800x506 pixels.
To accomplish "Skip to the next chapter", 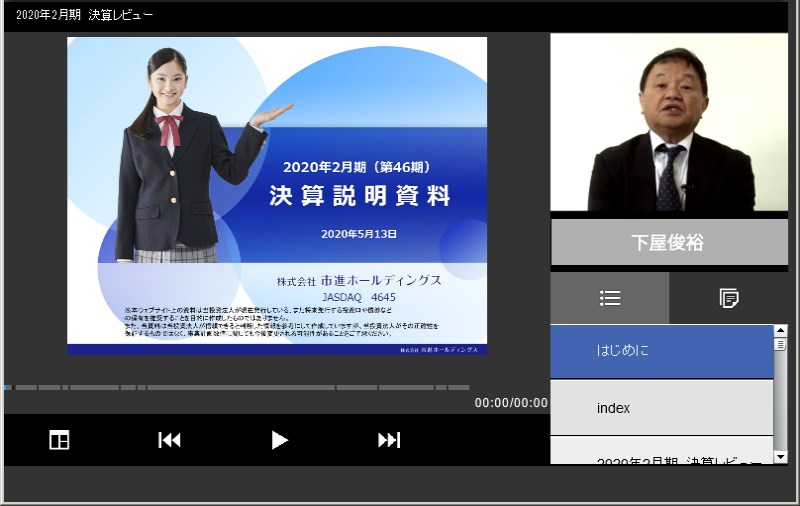I will [x=389, y=440].
